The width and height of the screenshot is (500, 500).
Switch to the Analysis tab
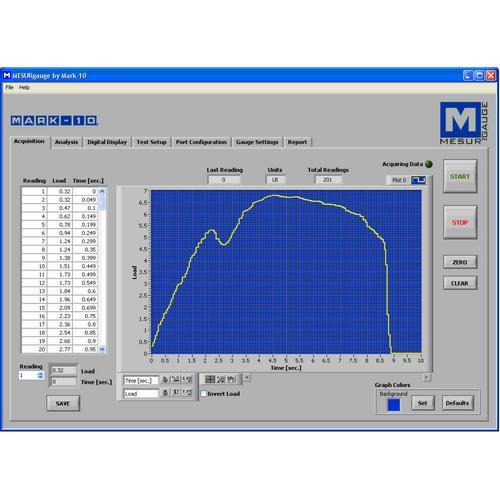[66, 142]
